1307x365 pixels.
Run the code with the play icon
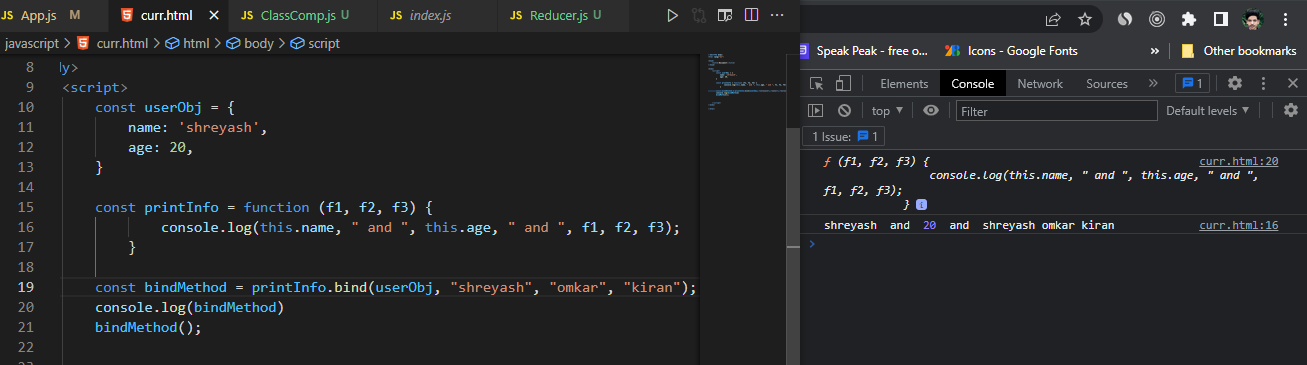[x=672, y=16]
